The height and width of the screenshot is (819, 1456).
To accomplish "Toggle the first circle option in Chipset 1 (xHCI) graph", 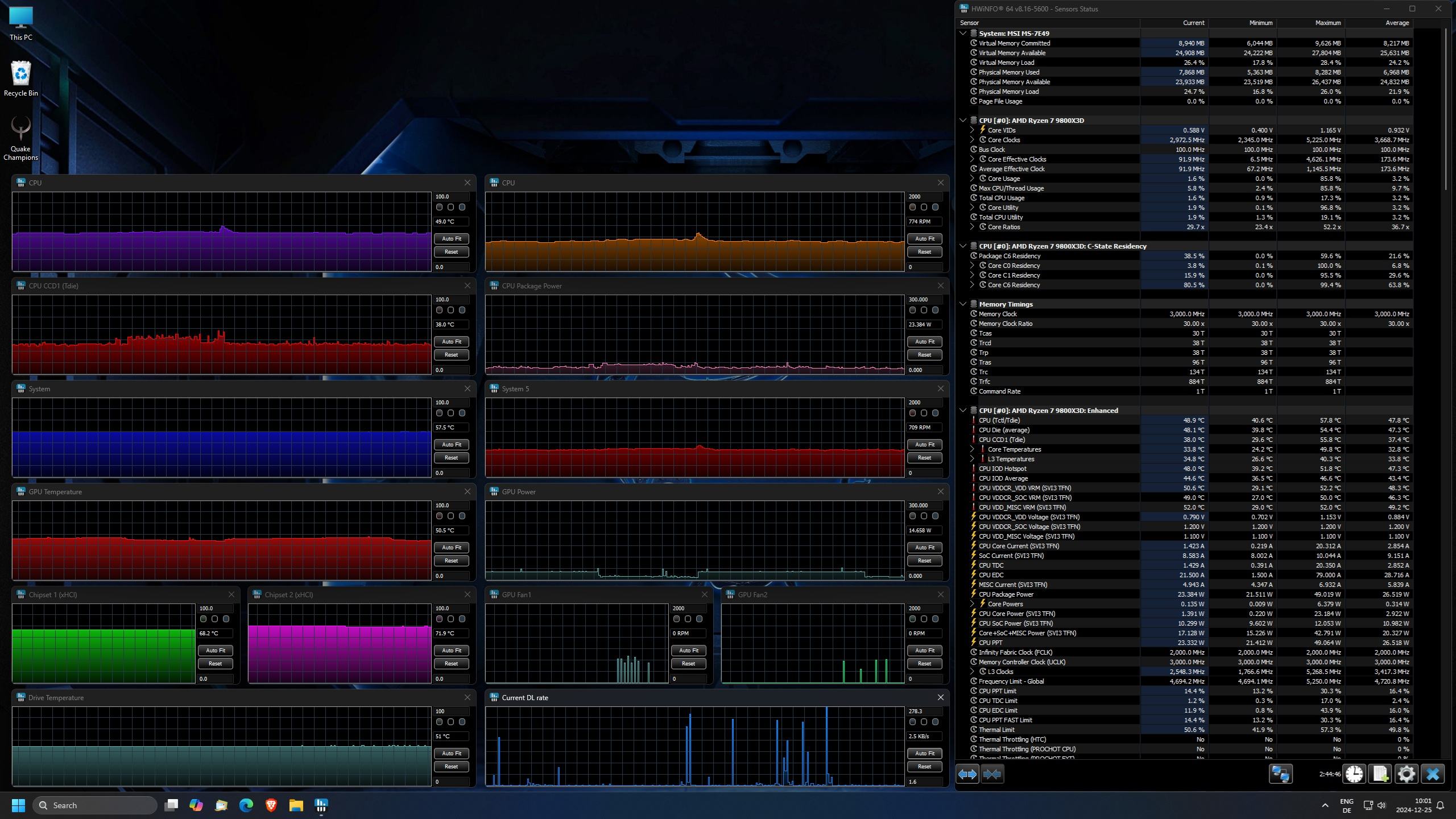I will [203, 619].
